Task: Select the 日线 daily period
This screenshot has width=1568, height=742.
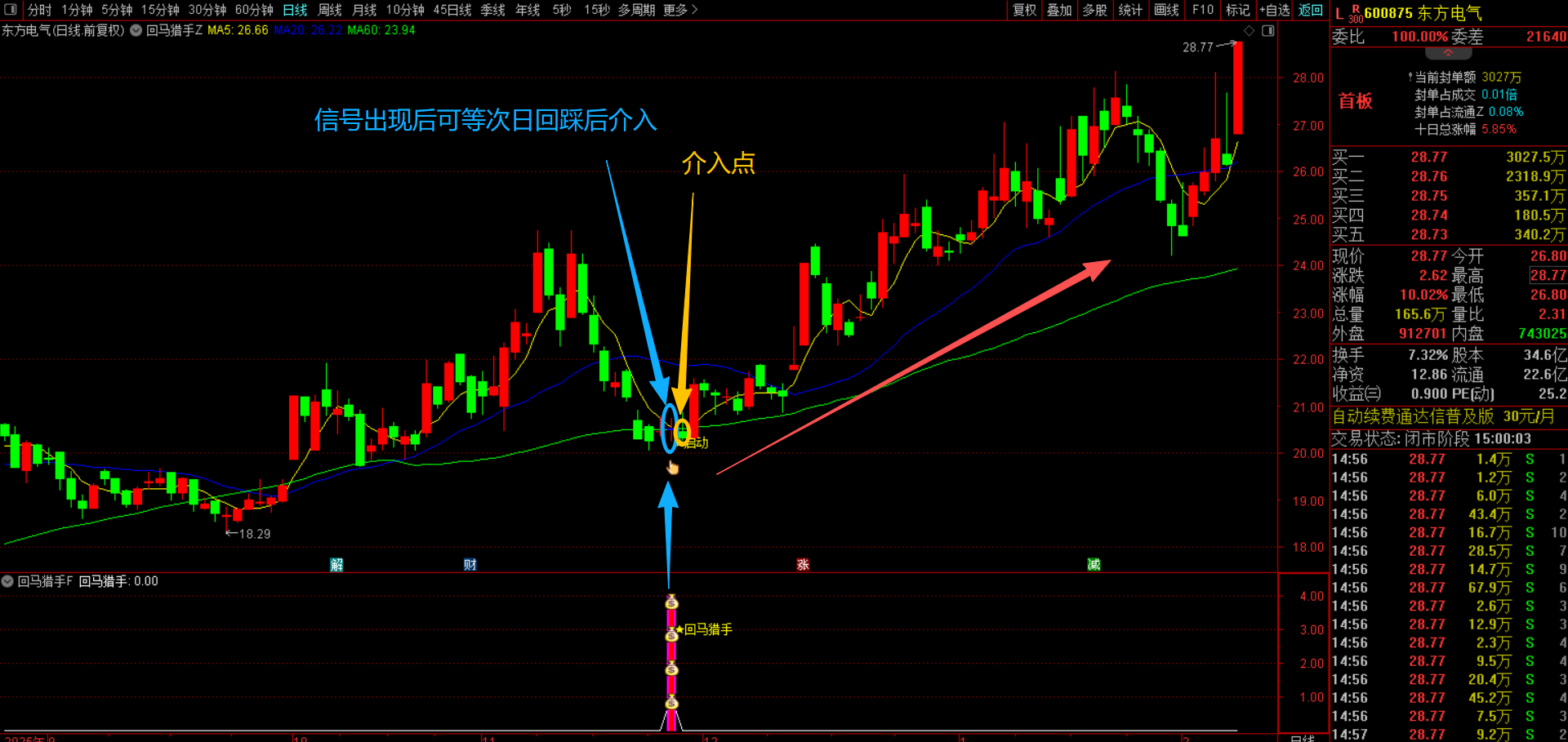Action: click(x=295, y=10)
